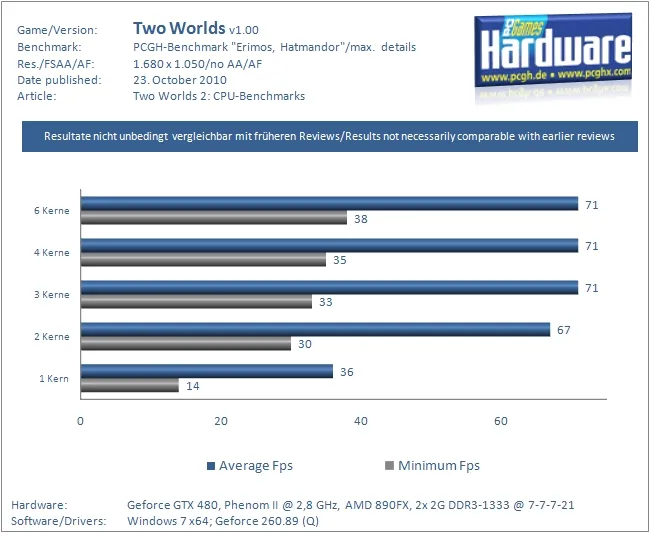The image size is (650, 533).
Task: Click the 2 Kerne average fps blue bar
Action: [x=315, y=329]
